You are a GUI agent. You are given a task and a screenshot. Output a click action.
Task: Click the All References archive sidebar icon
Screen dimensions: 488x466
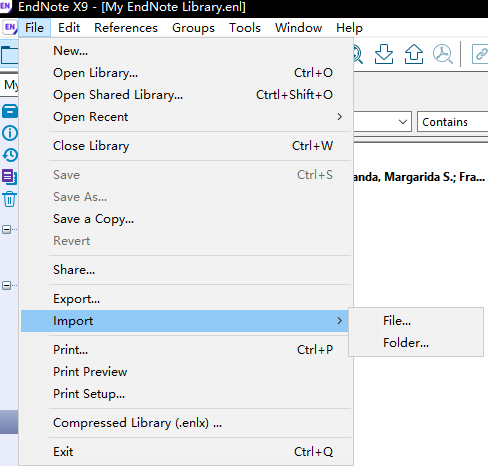(10, 111)
